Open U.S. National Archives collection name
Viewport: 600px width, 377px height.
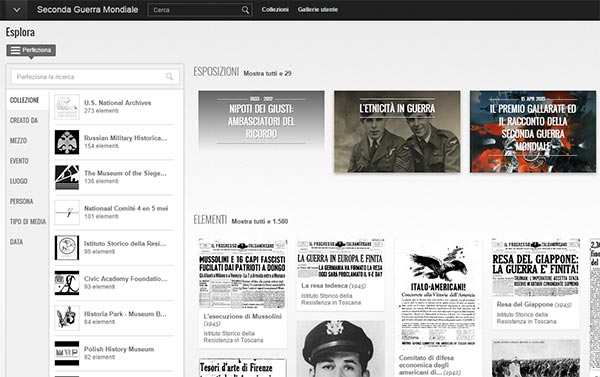pyautogui.click(x=117, y=103)
